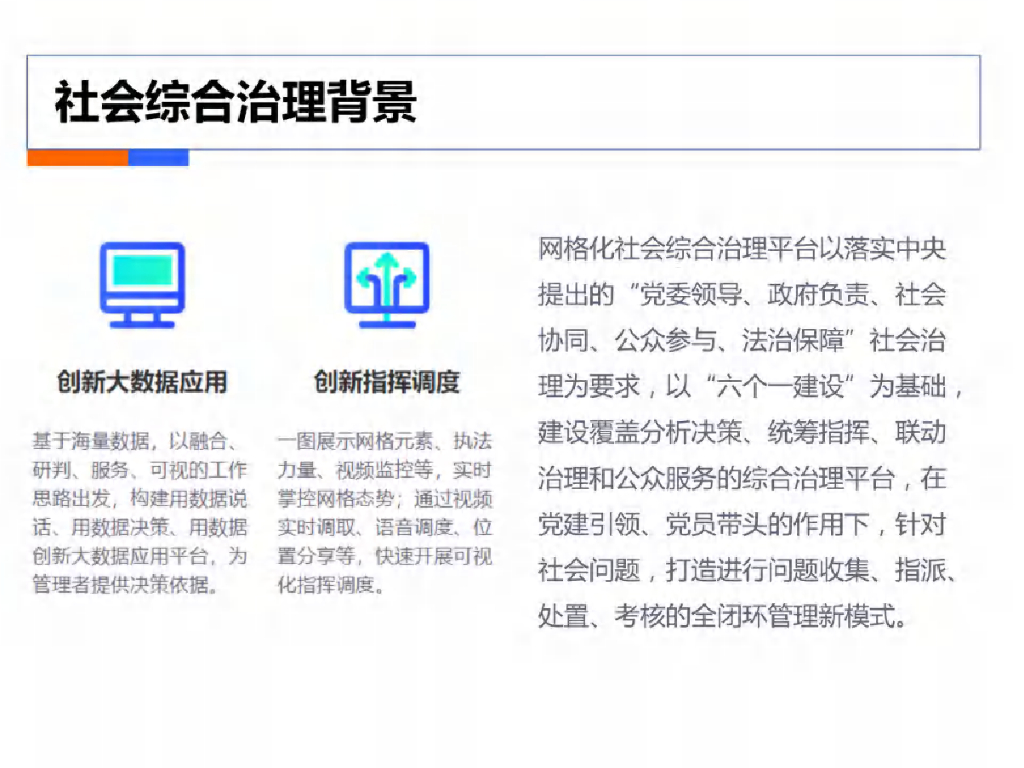The width and height of the screenshot is (1024, 768).
Task: Click the paragraph starting 基于海量数据
Action: click(140, 513)
